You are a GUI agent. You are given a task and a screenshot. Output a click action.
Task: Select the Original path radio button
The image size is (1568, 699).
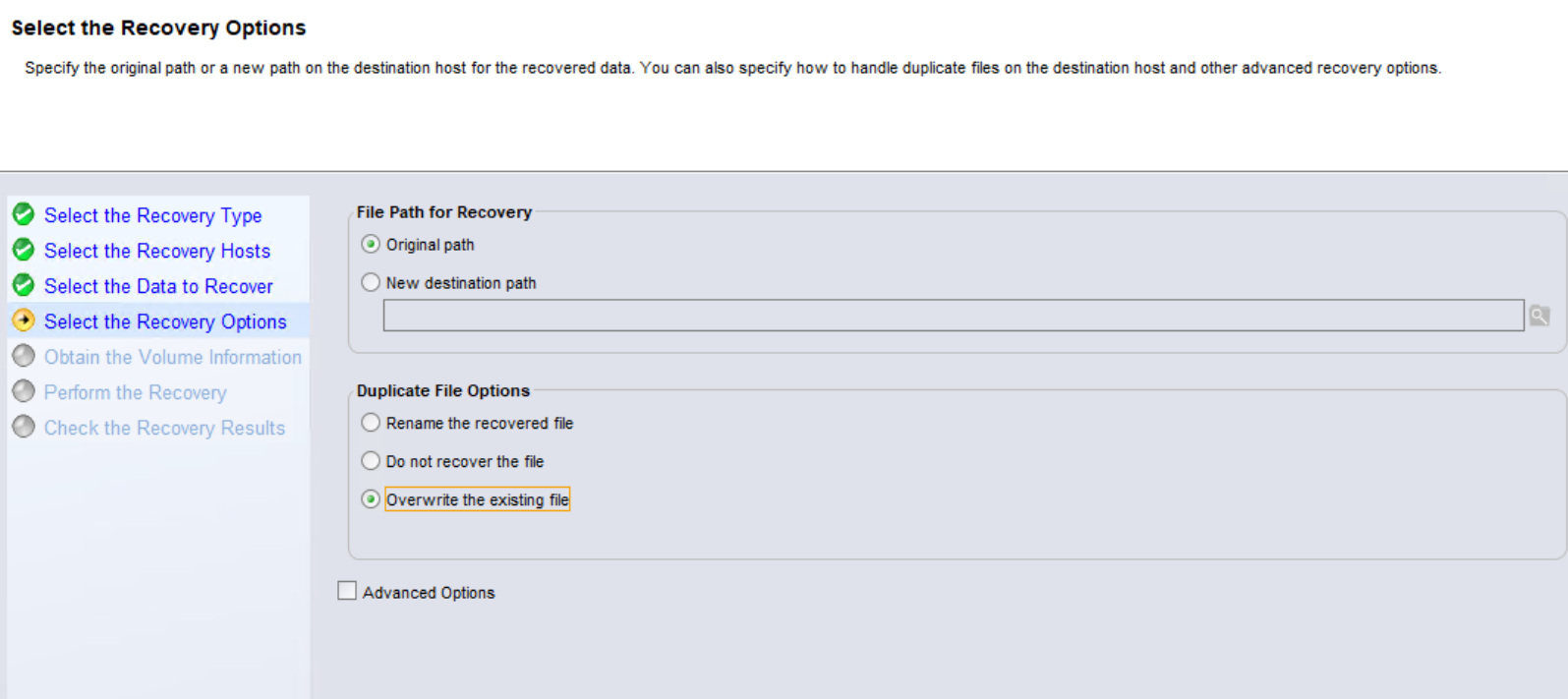click(371, 244)
